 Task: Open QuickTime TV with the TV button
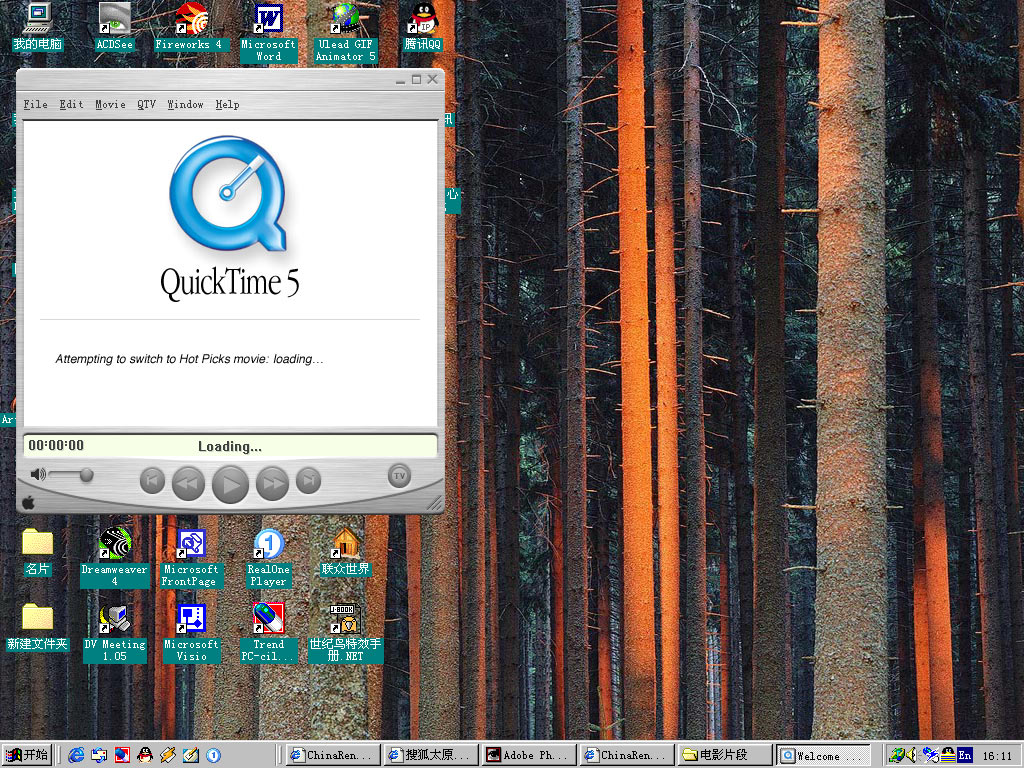point(400,475)
